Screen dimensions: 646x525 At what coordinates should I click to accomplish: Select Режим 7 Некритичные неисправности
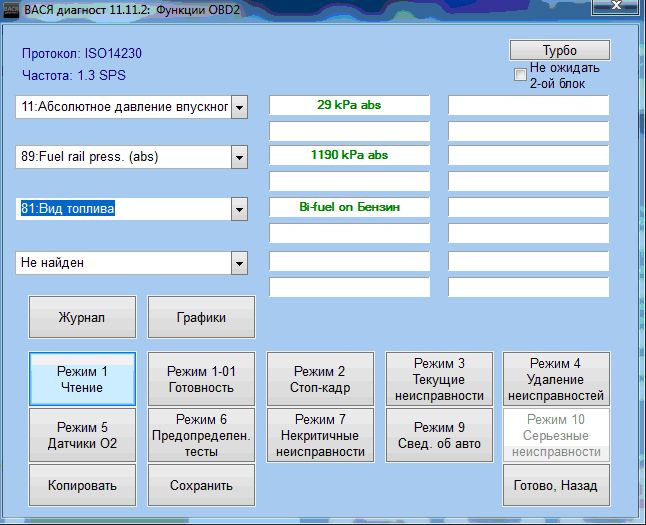click(320, 435)
